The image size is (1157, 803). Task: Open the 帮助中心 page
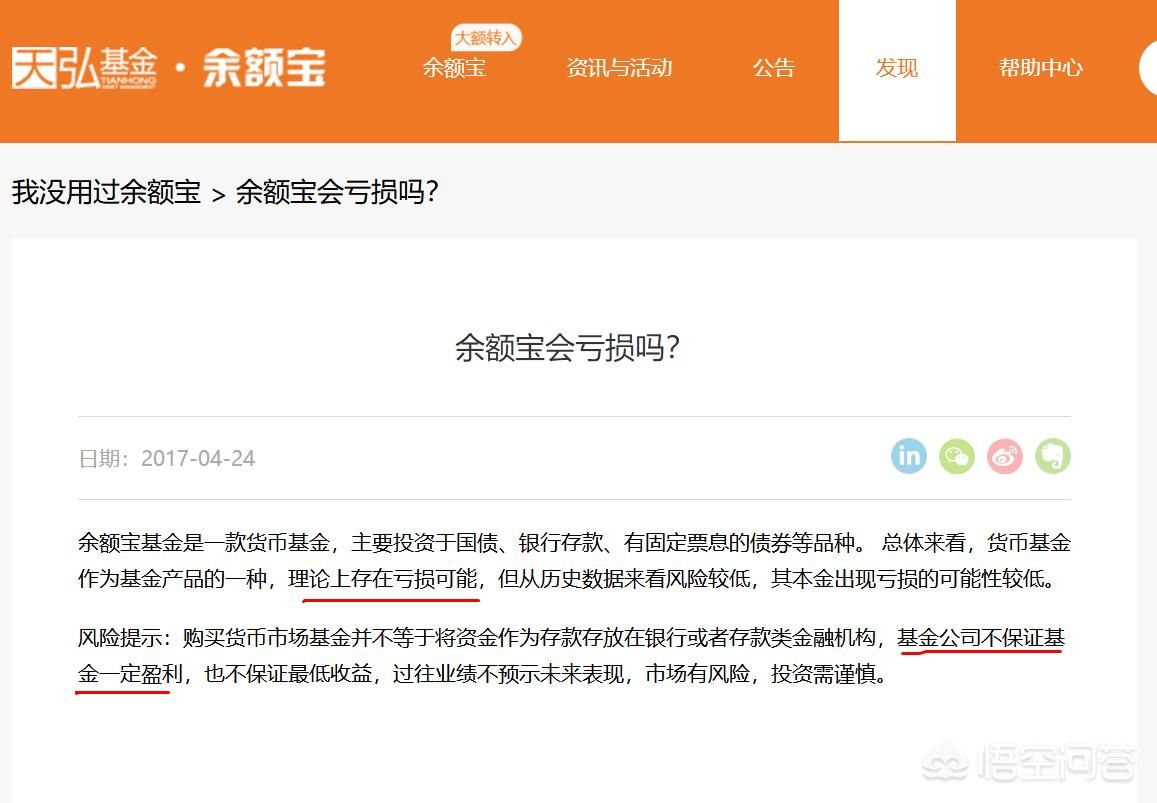[x=1040, y=68]
